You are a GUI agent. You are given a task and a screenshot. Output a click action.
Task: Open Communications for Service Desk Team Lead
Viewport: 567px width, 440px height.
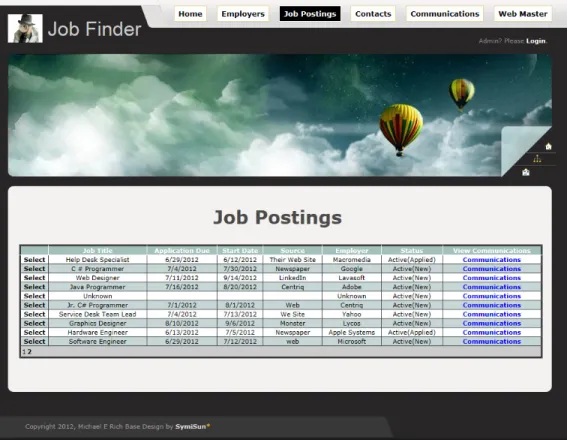click(492, 314)
